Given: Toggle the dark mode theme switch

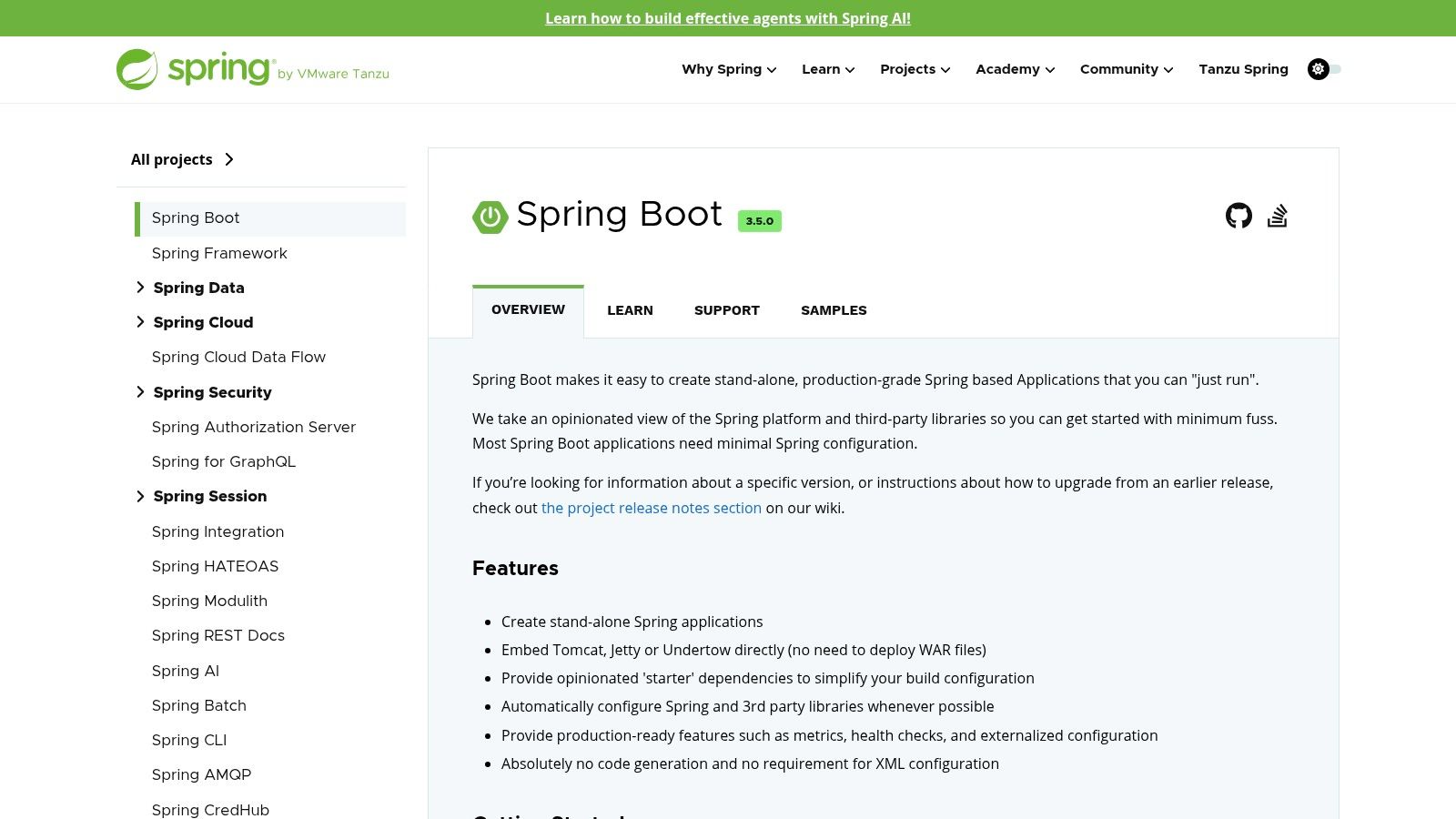Looking at the screenshot, I should (x=1324, y=69).
